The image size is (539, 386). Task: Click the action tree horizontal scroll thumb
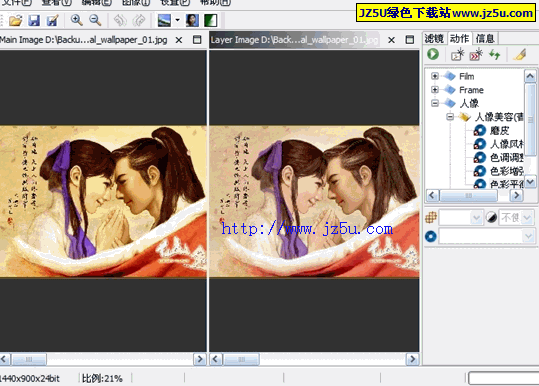pos(468,196)
